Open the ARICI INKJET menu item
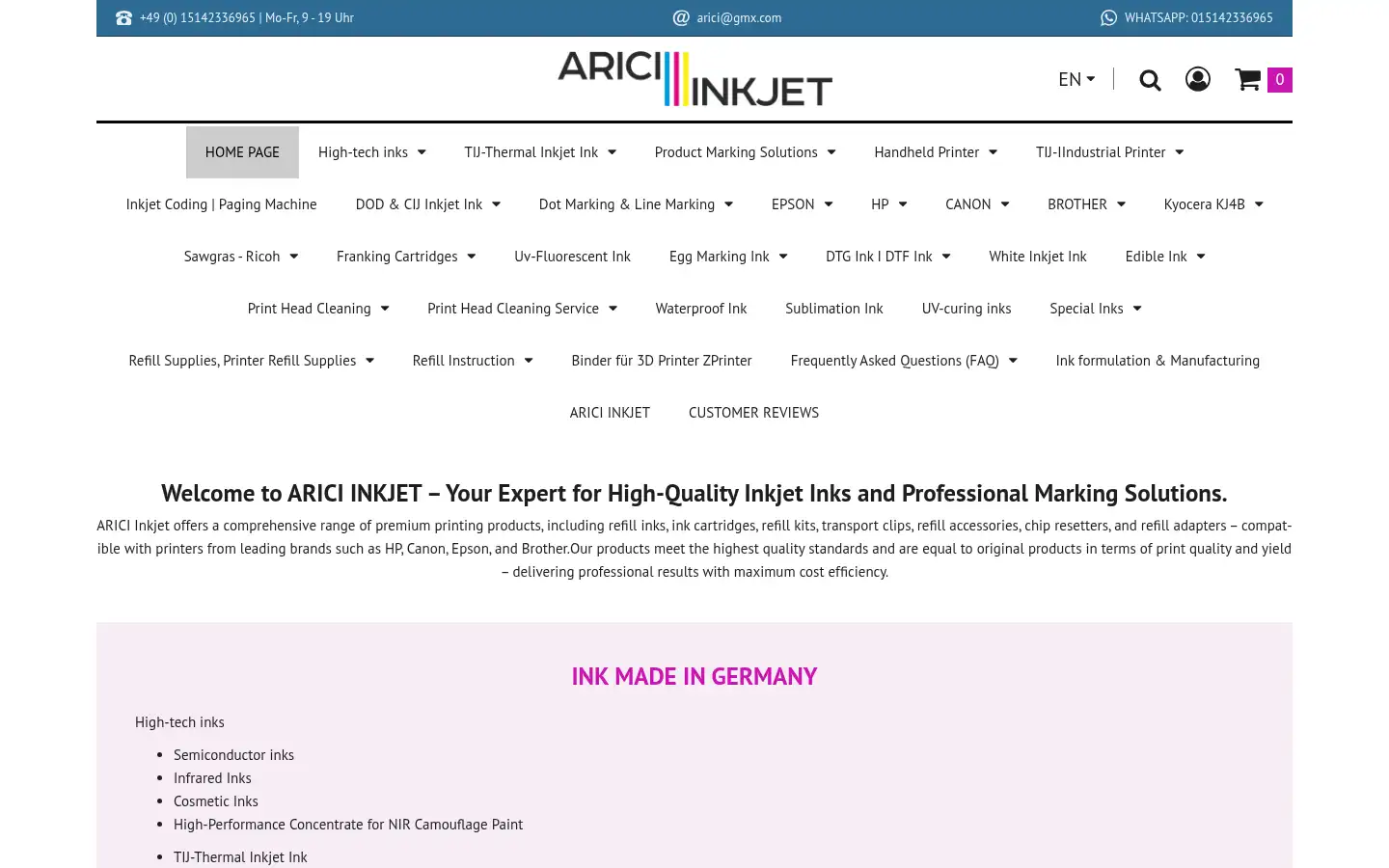The image size is (1389, 868). pos(610,413)
